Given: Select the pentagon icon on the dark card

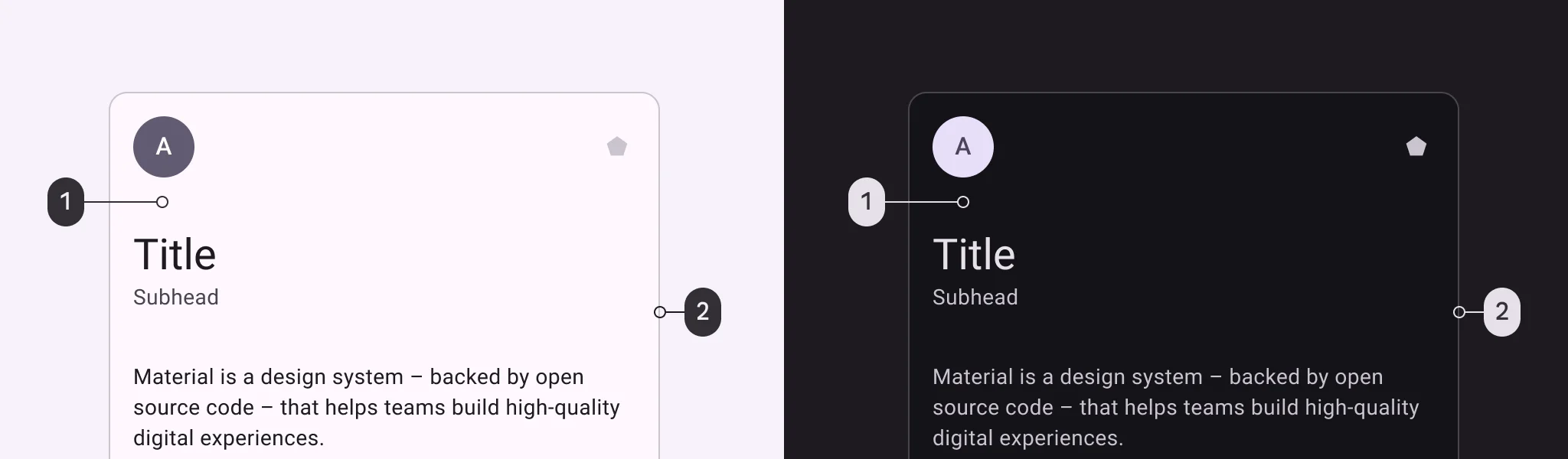Looking at the screenshot, I should click(x=1417, y=146).
